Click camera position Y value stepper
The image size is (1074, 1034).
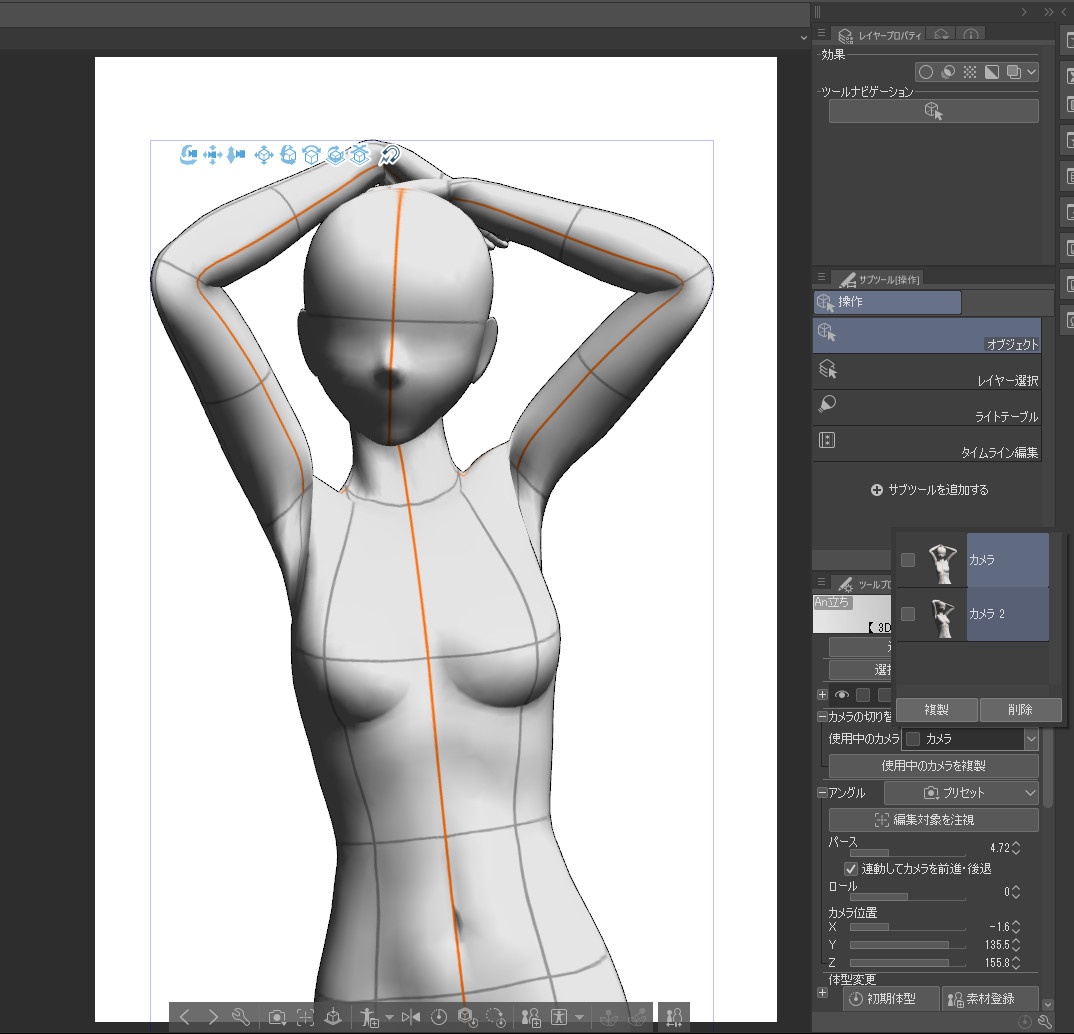tap(1016, 945)
